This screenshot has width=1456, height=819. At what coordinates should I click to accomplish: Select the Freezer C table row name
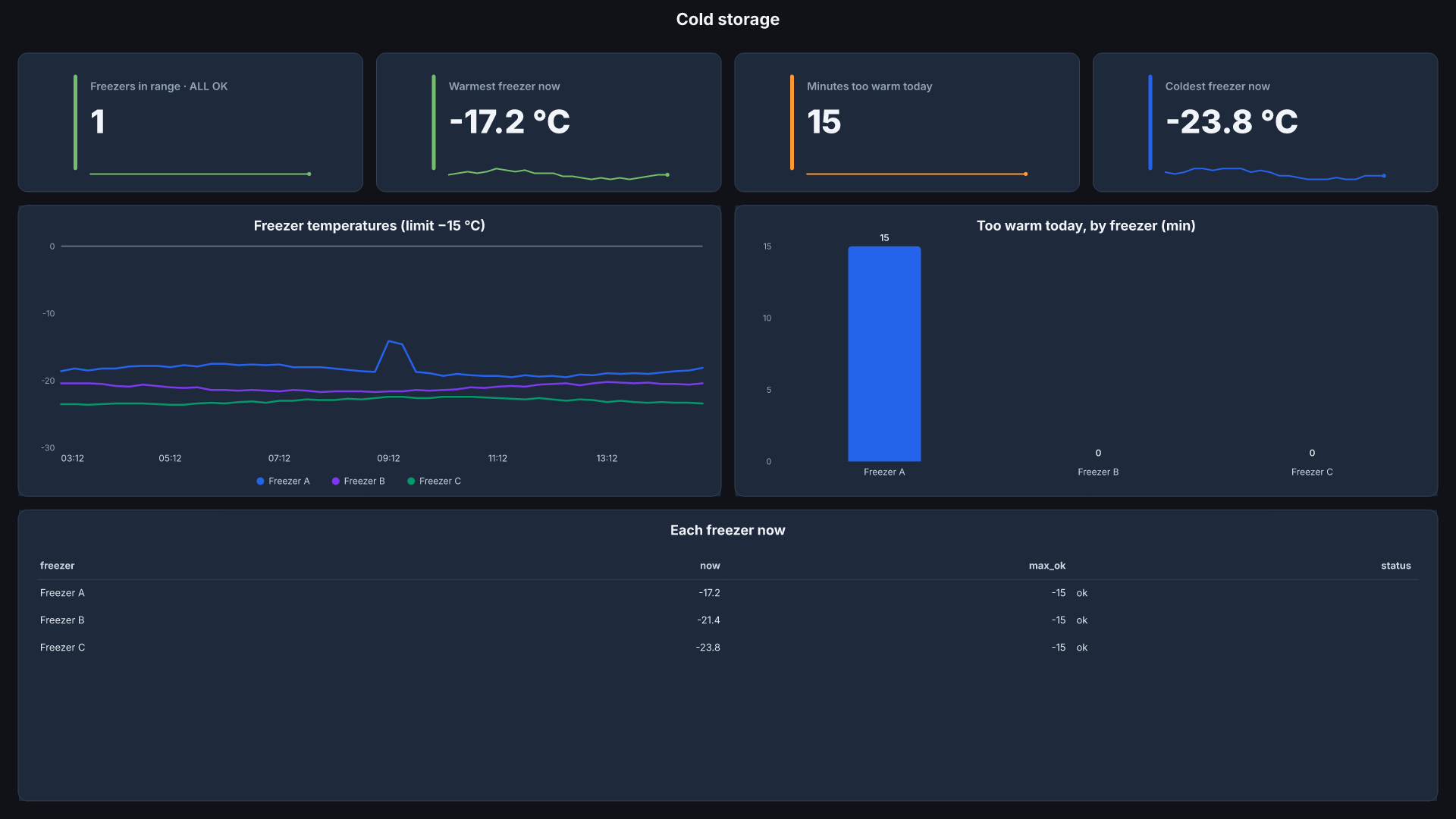pos(62,648)
